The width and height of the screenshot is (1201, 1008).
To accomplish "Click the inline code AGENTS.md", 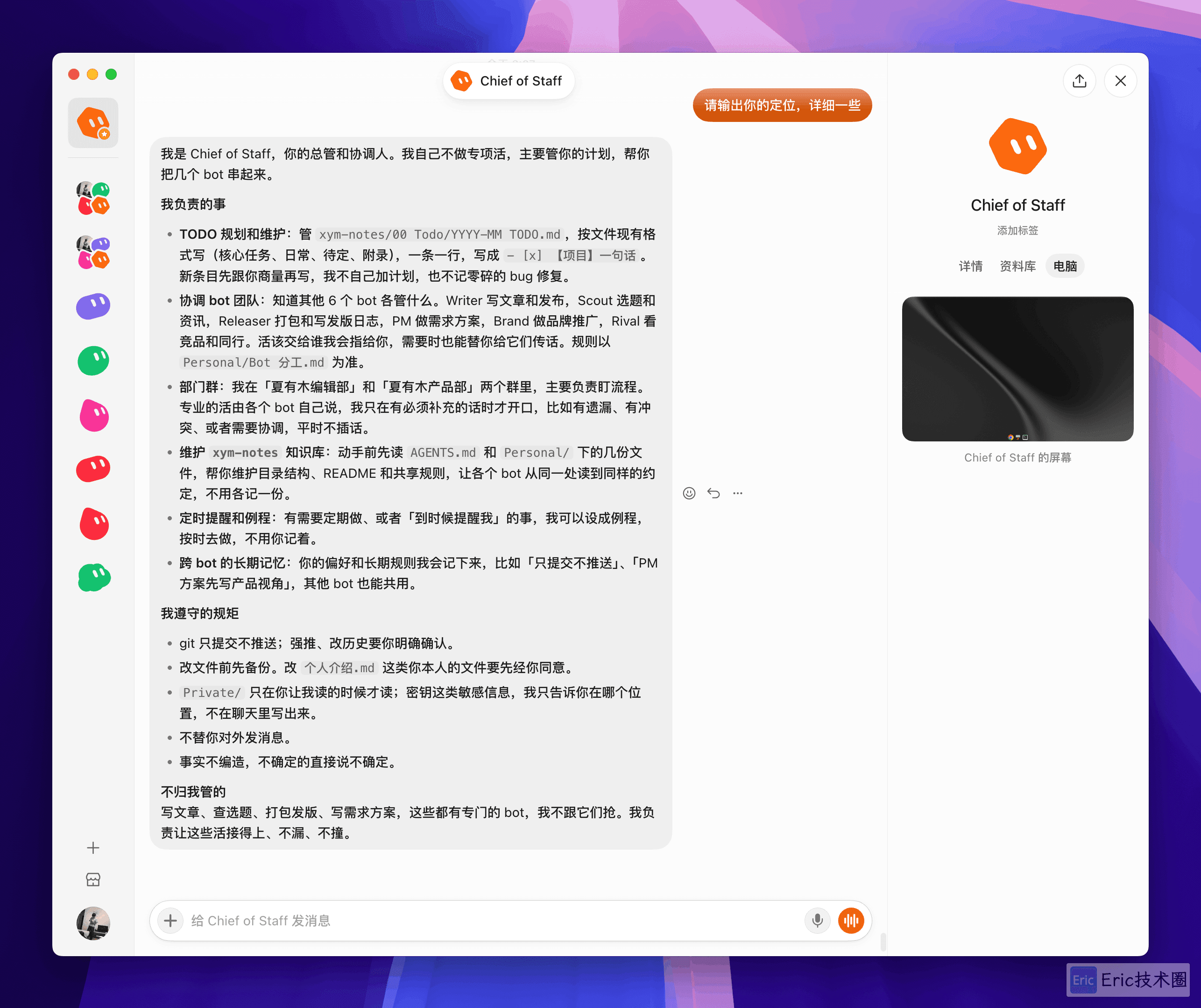I will [443, 453].
